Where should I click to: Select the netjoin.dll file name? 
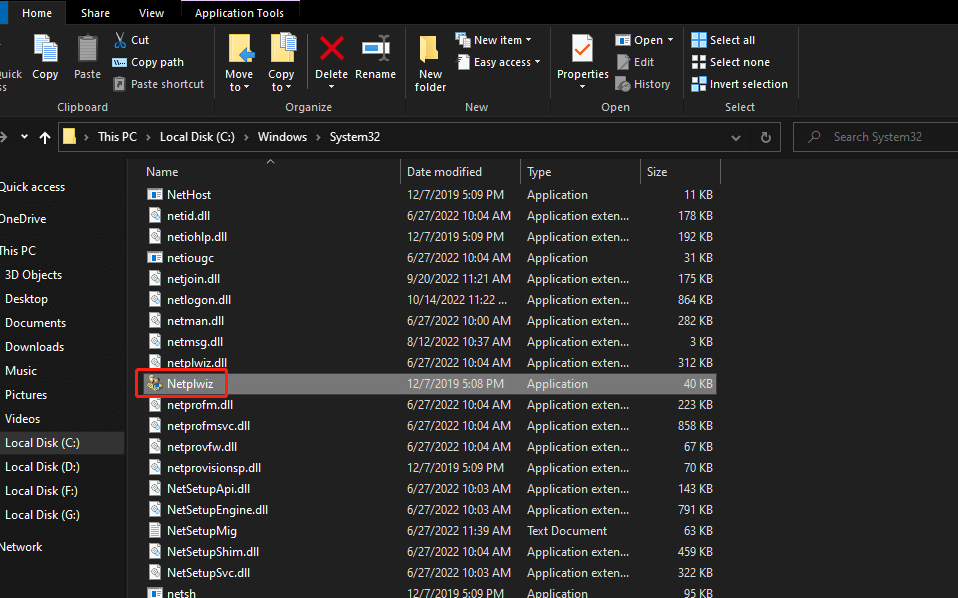point(193,279)
